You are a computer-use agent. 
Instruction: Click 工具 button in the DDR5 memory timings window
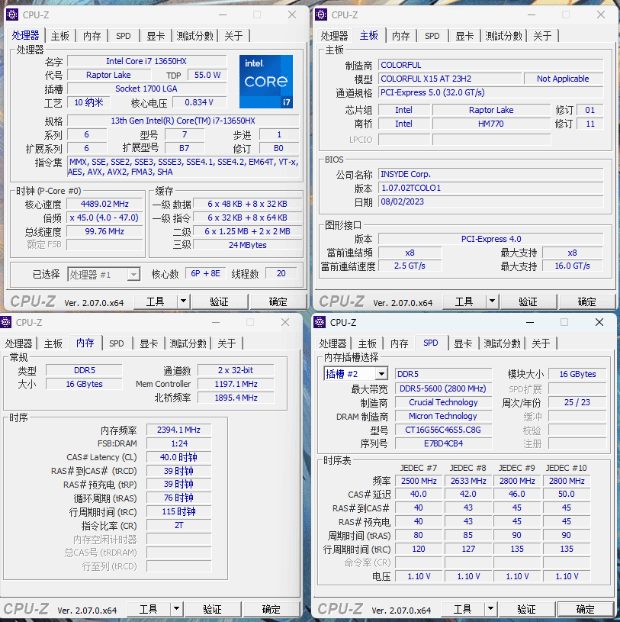148,609
